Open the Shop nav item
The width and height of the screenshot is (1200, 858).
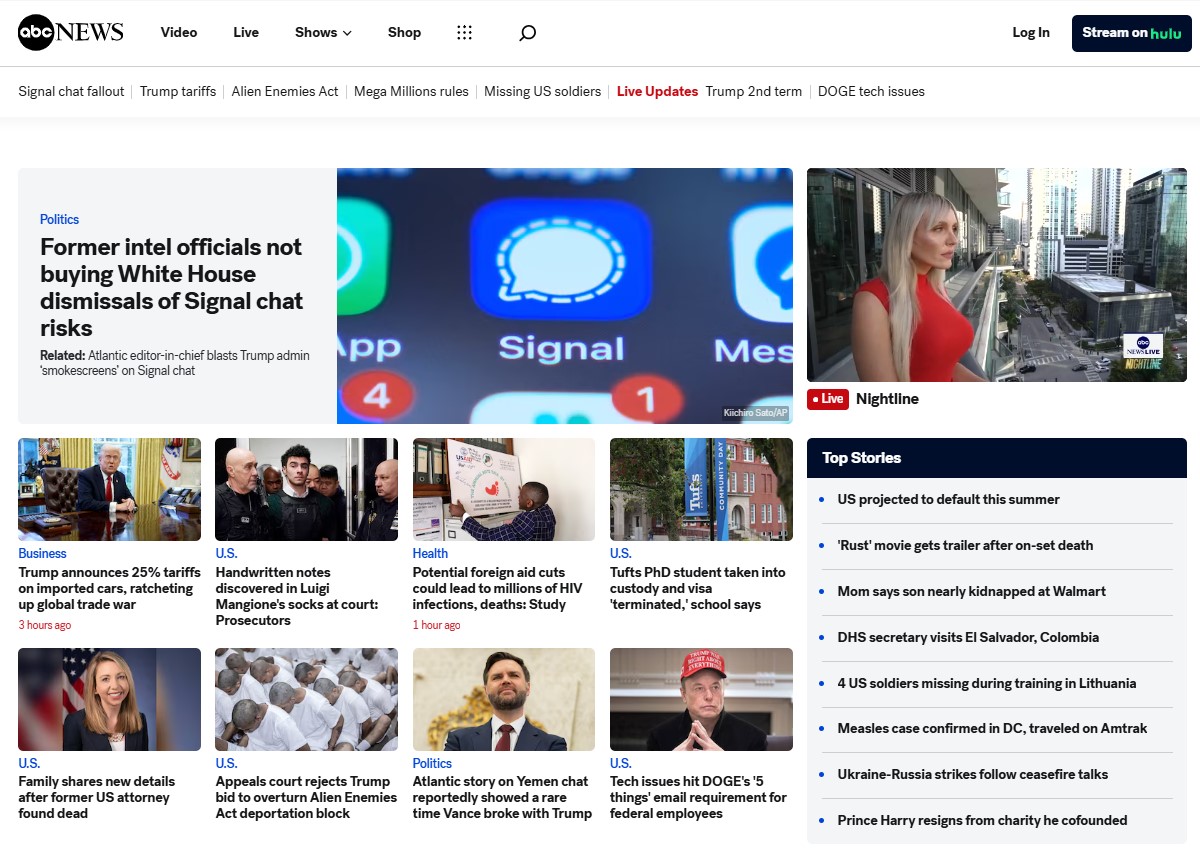404,32
